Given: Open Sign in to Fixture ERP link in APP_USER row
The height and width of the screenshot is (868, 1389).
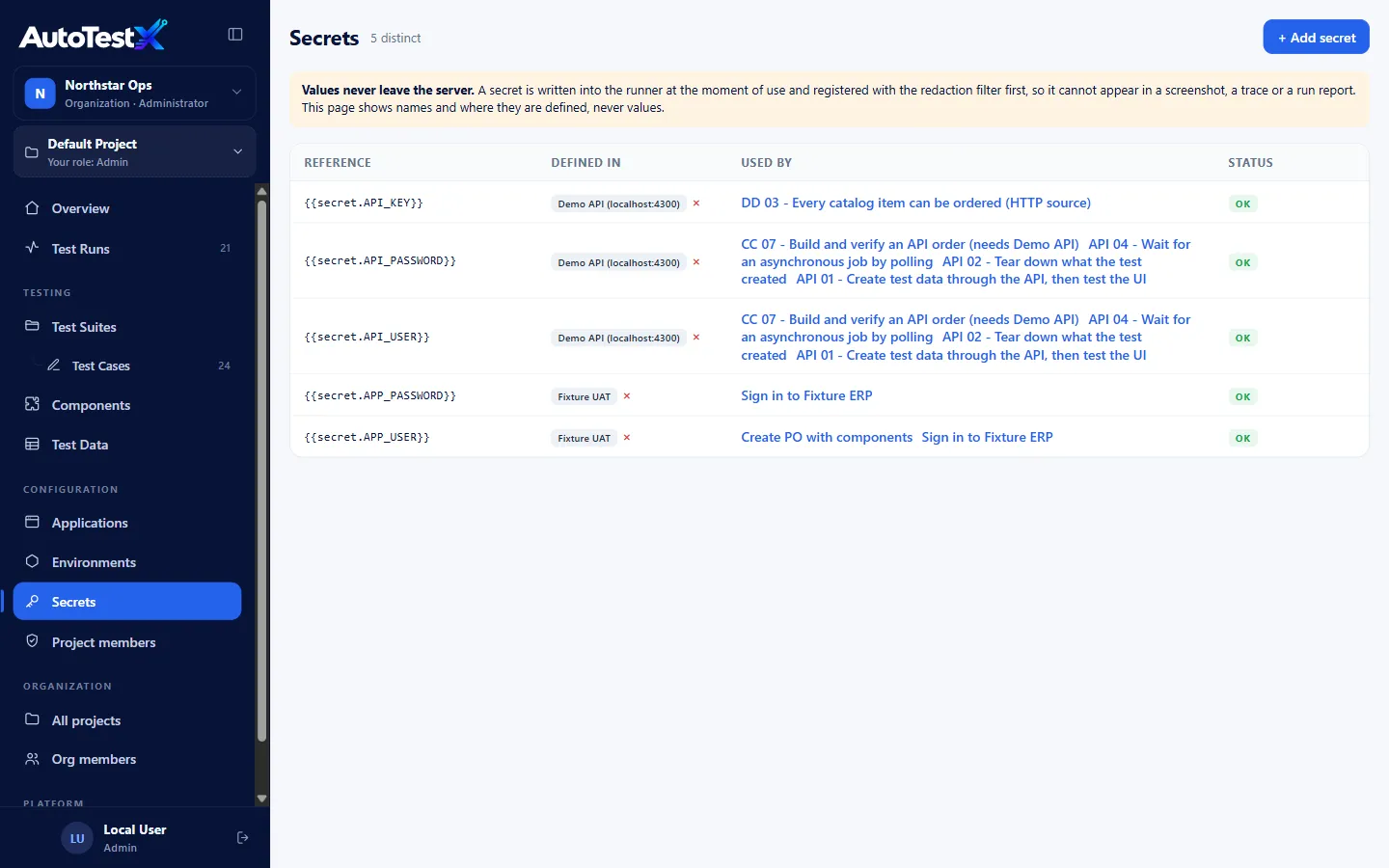Looking at the screenshot, I should (x=987, y=437).
